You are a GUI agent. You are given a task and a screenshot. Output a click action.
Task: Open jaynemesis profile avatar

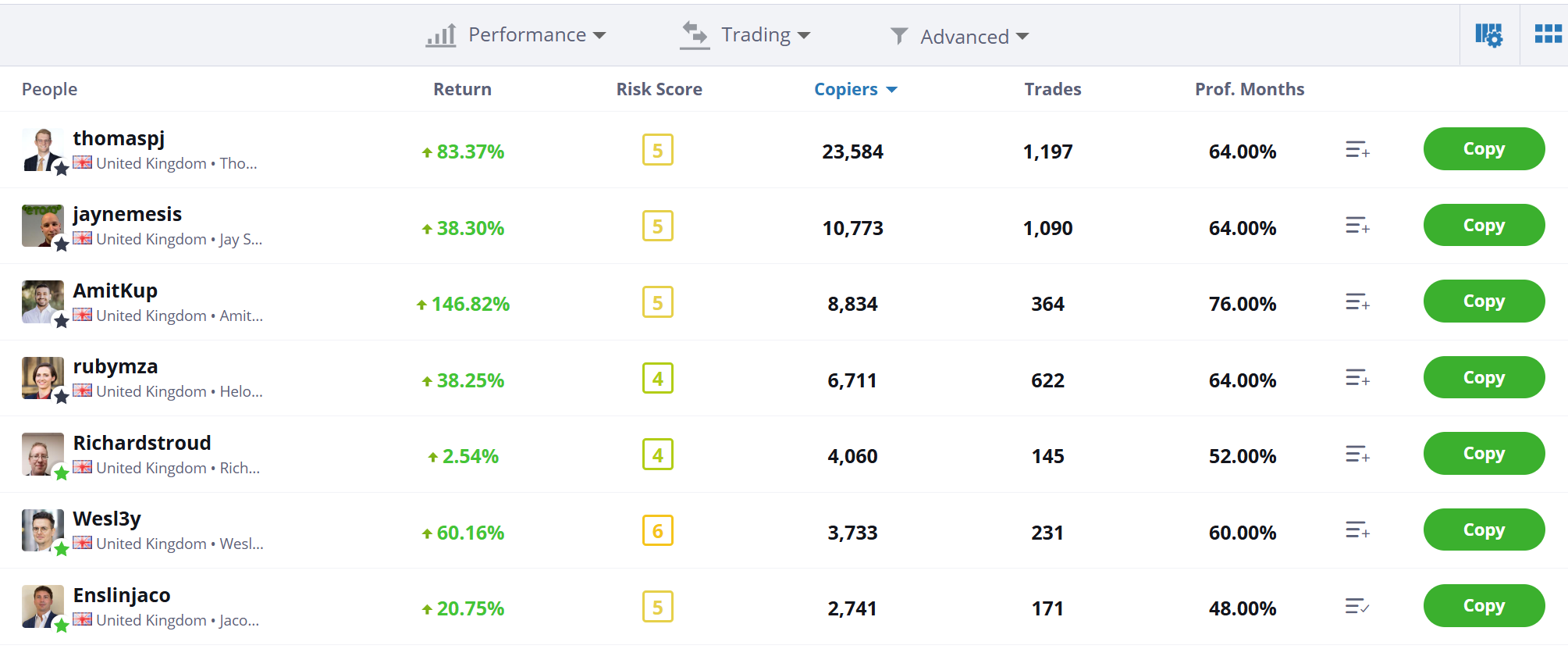pyautogui.click(x=42, y=226)
